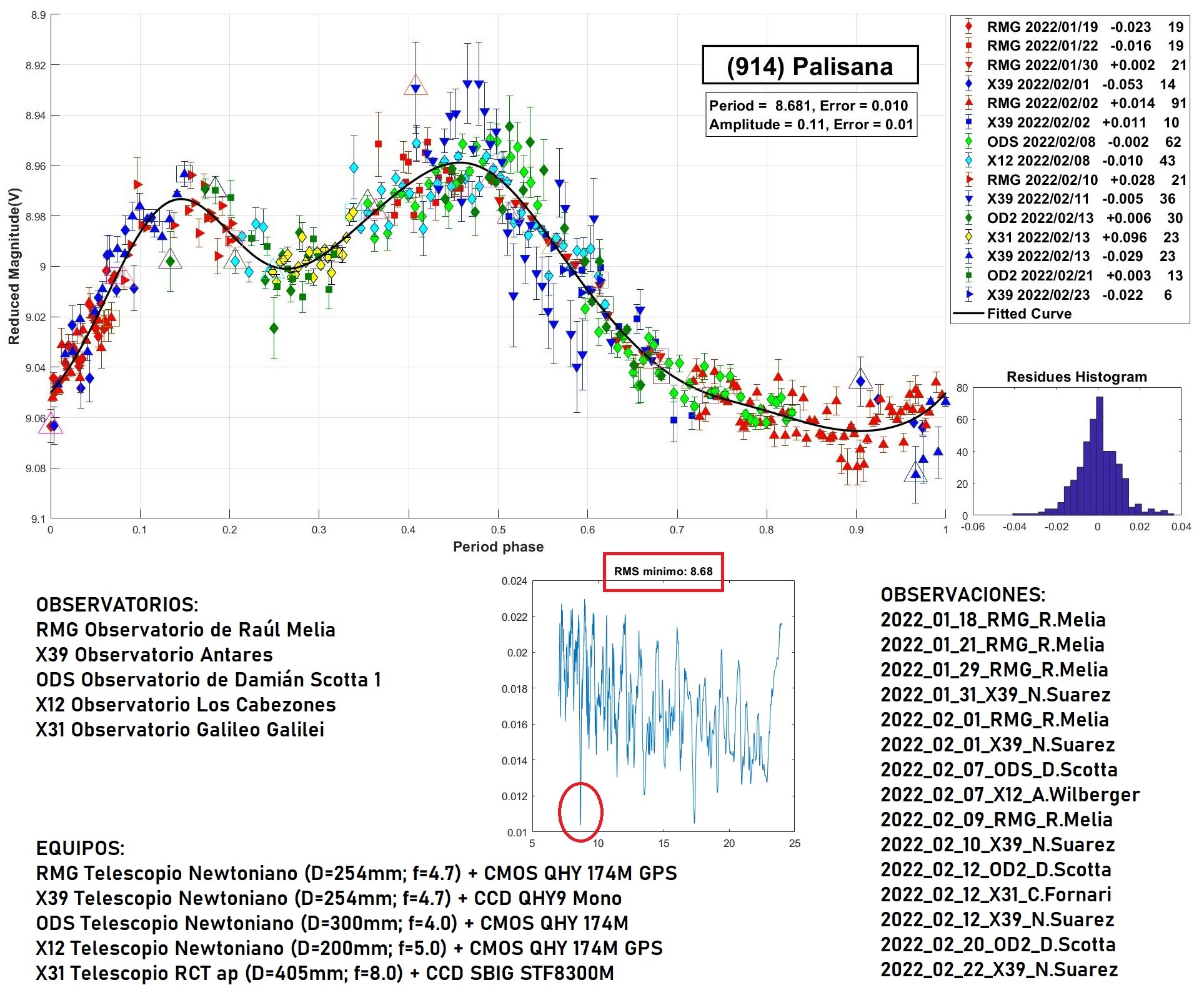Click the X31 2022/02/13 legend yellow diamond
Image resolution: width=1204 pixels, height=990 pixels.
click(968, 237)
